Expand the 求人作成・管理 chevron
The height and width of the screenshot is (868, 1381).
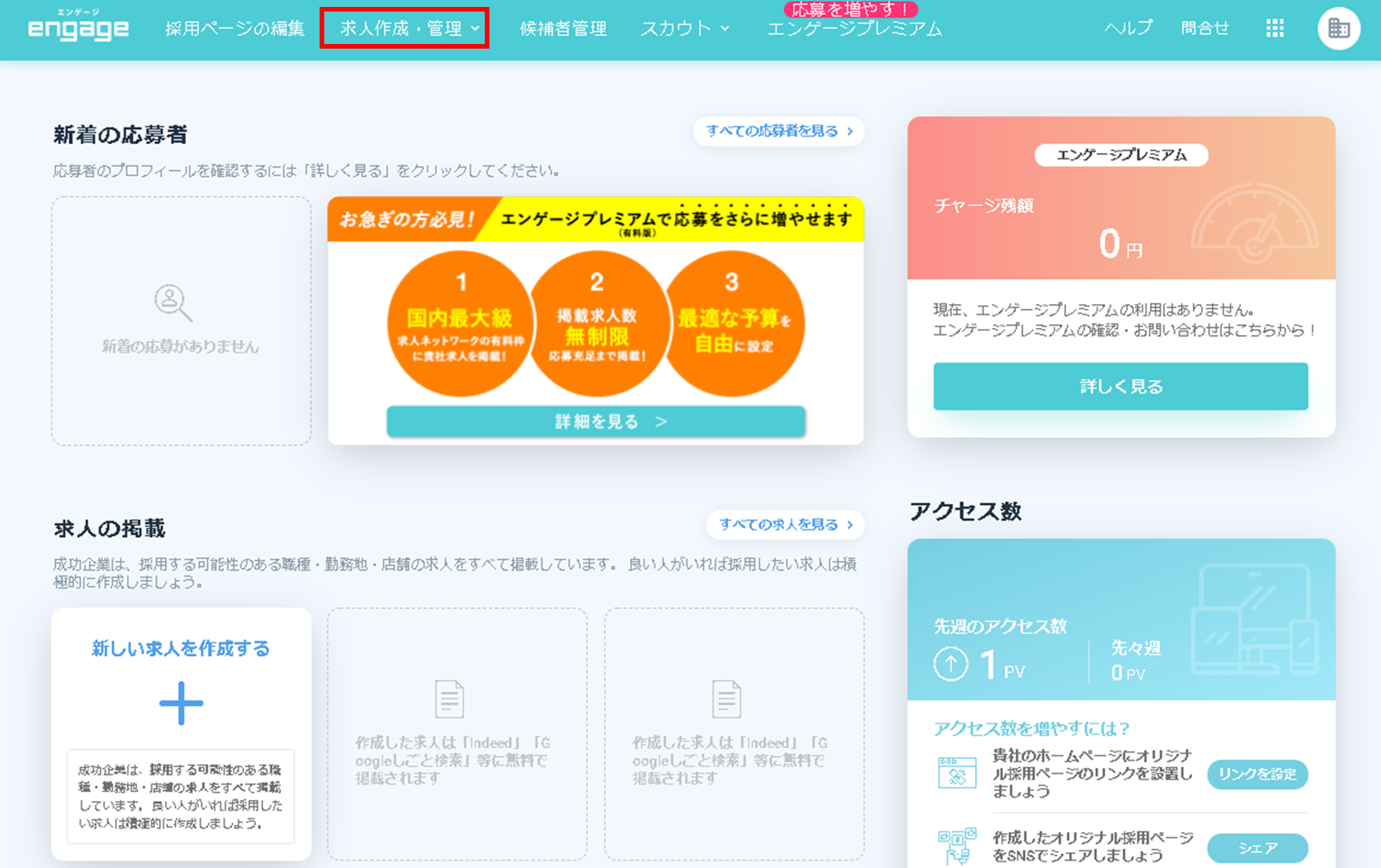[x=476, y=29]
